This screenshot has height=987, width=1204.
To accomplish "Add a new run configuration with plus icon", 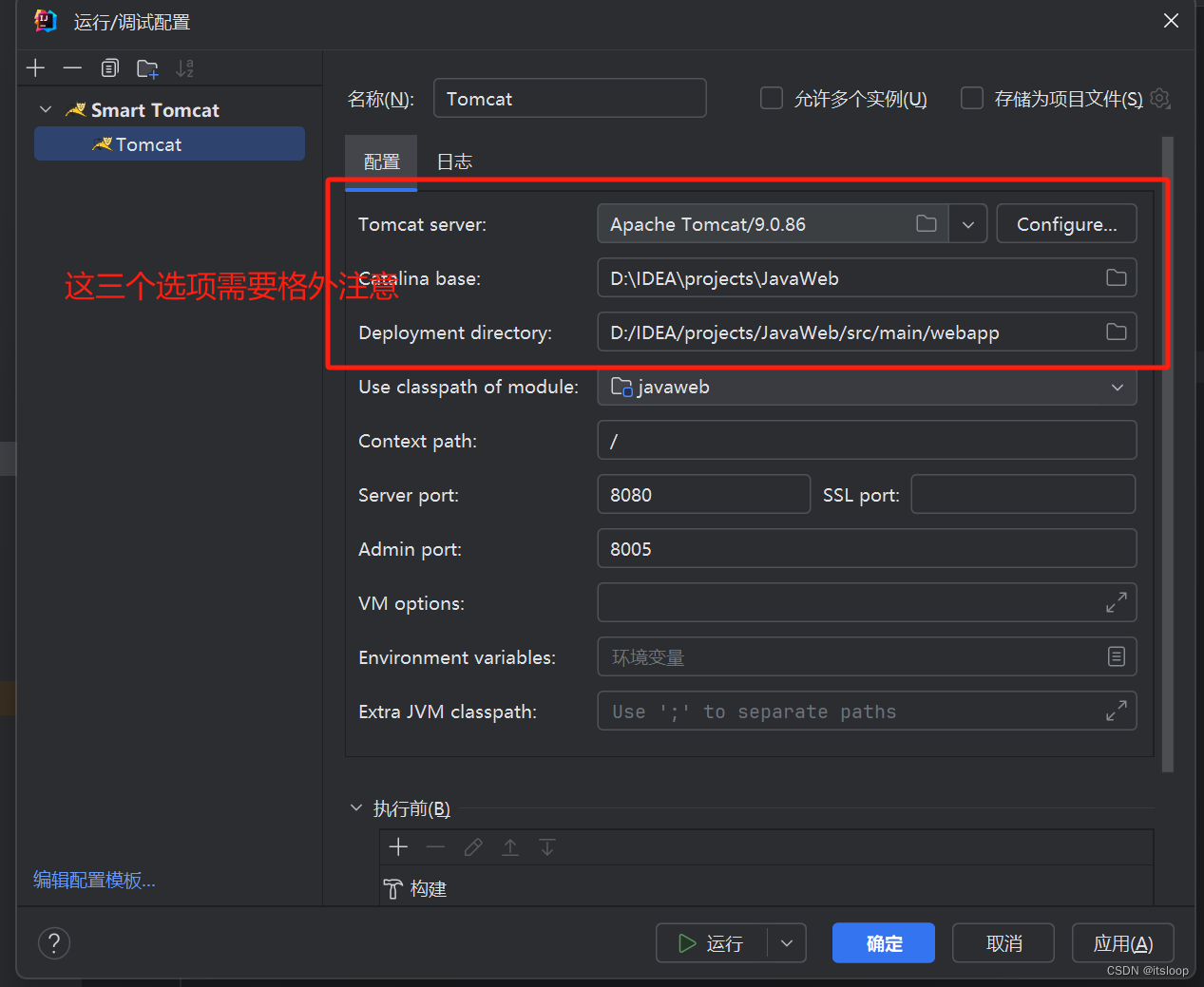I will (x=36, y=68).
